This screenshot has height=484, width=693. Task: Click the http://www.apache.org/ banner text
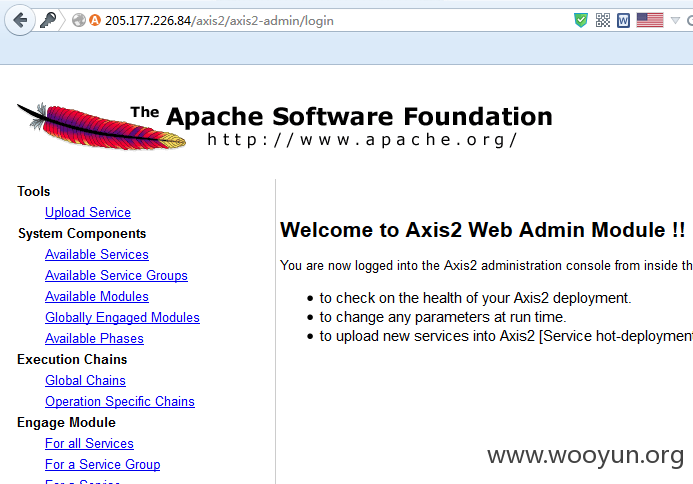click(x=362, y=140)
